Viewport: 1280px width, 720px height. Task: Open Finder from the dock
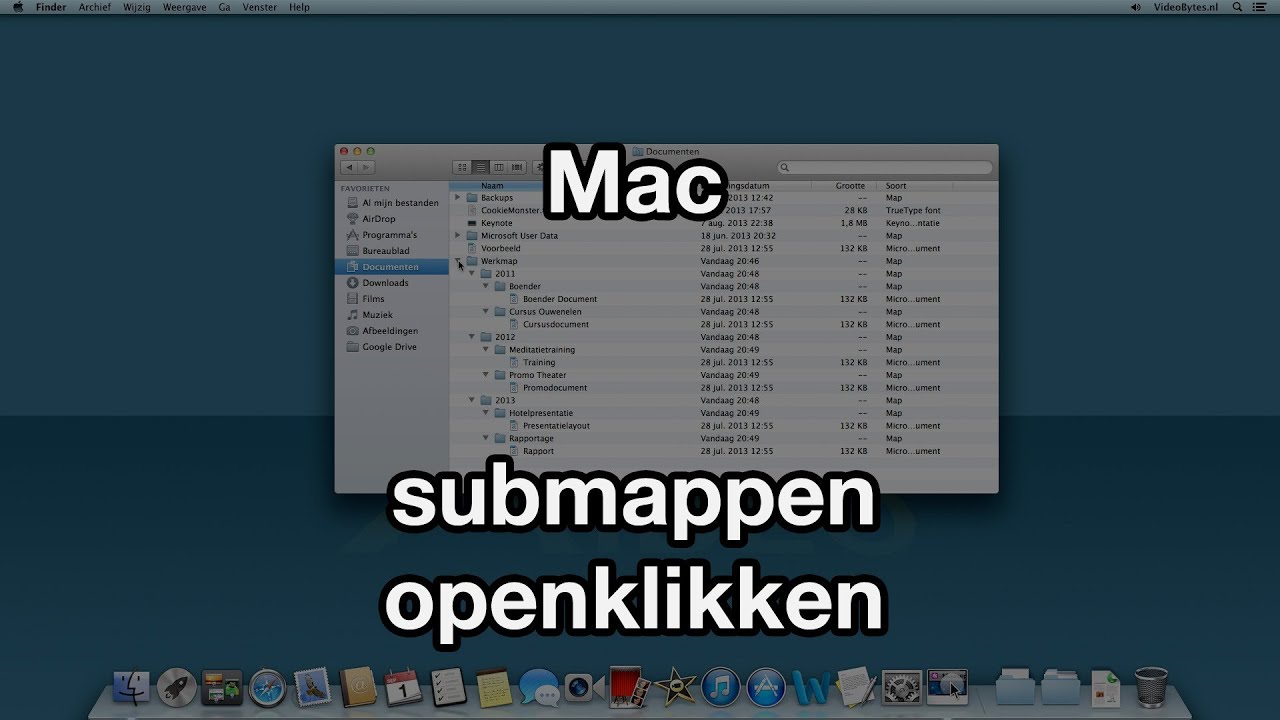point(132,688)
